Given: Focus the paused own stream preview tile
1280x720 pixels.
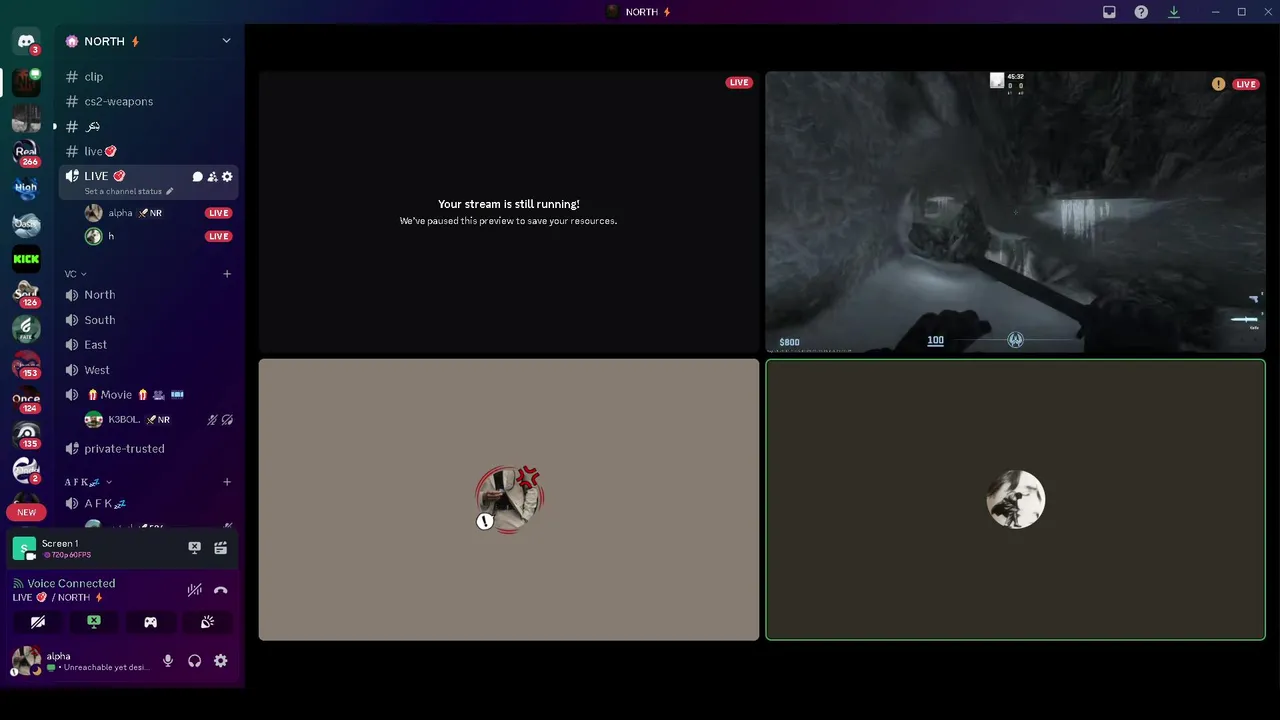Looking at the screenshot, I should pos(509,212).
